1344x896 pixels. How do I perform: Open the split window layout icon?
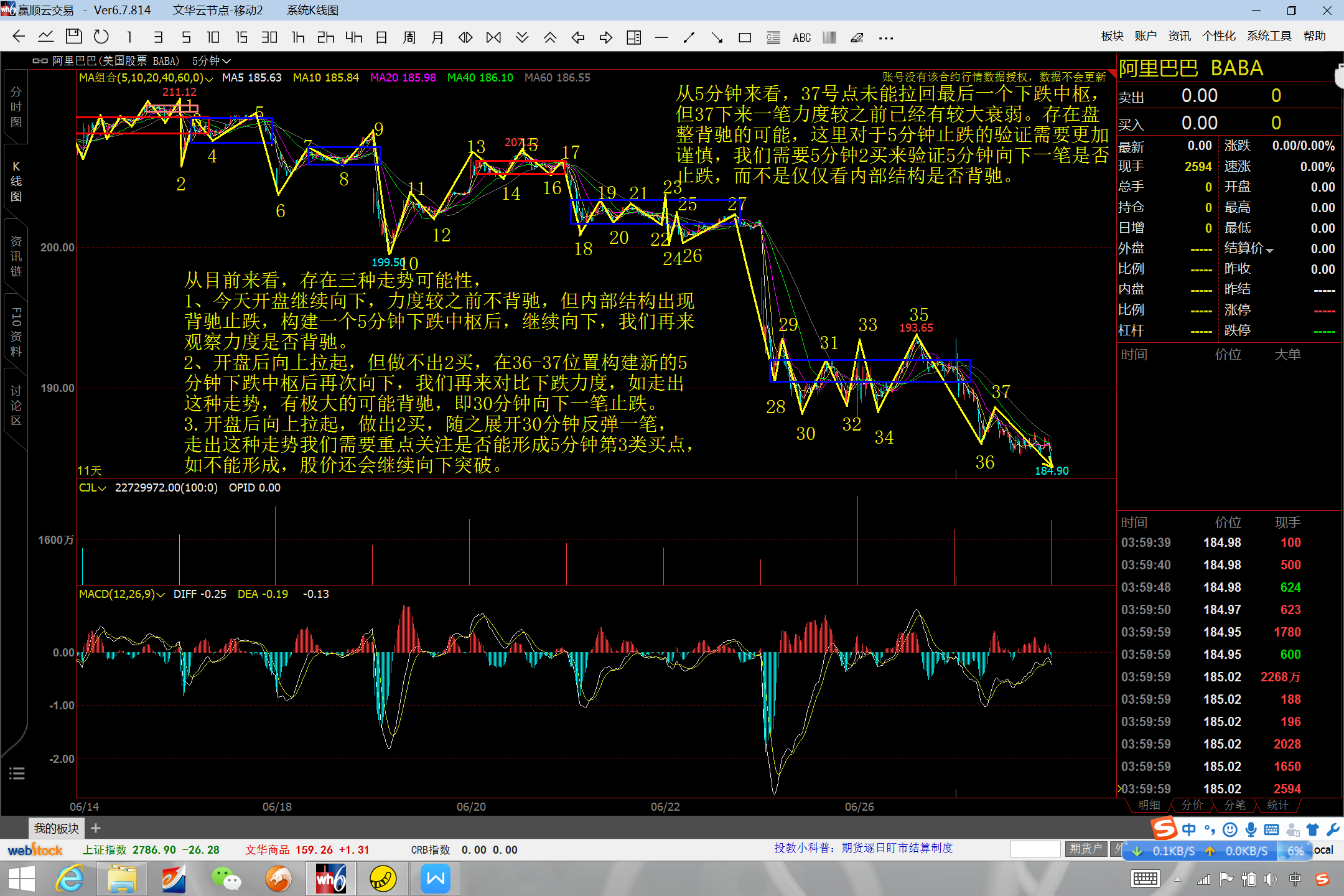click(x=633, y=38)
